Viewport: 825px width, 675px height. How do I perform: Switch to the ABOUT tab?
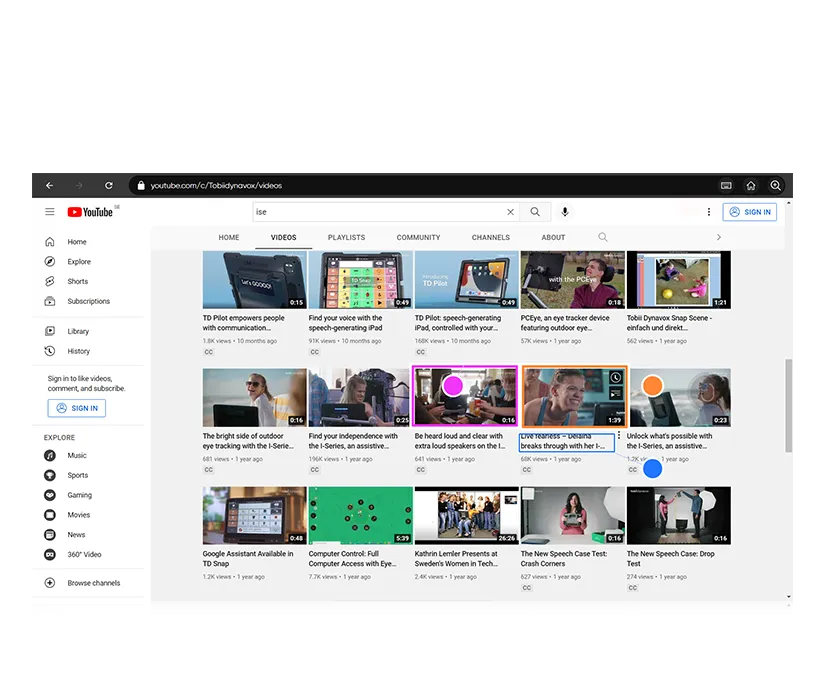(554, 237)
